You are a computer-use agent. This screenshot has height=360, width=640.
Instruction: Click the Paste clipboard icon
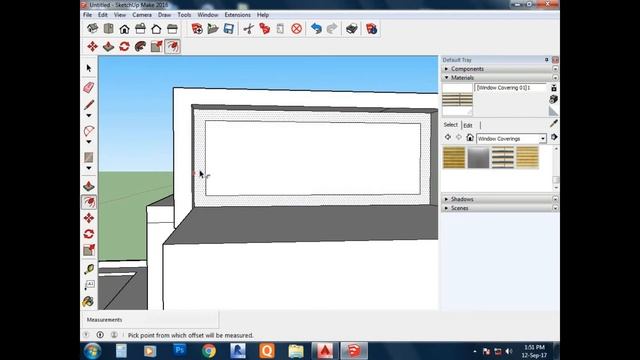(x=280, y=29)
